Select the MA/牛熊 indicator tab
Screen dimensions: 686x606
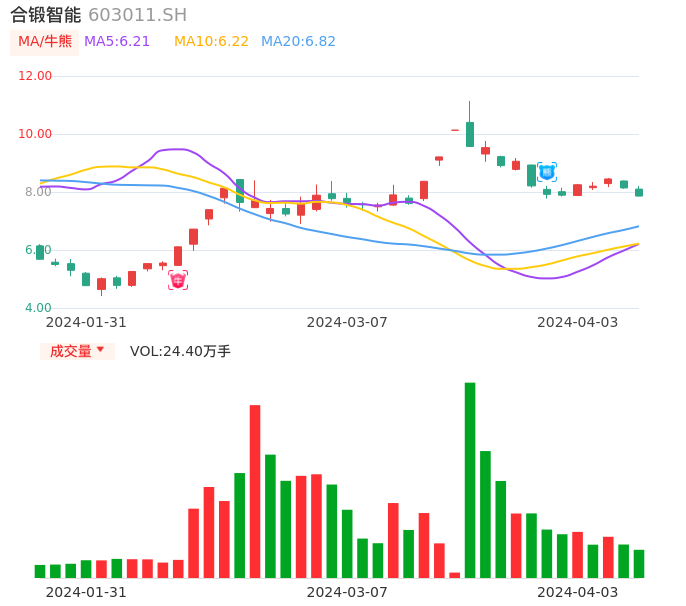tap(45, 42)
